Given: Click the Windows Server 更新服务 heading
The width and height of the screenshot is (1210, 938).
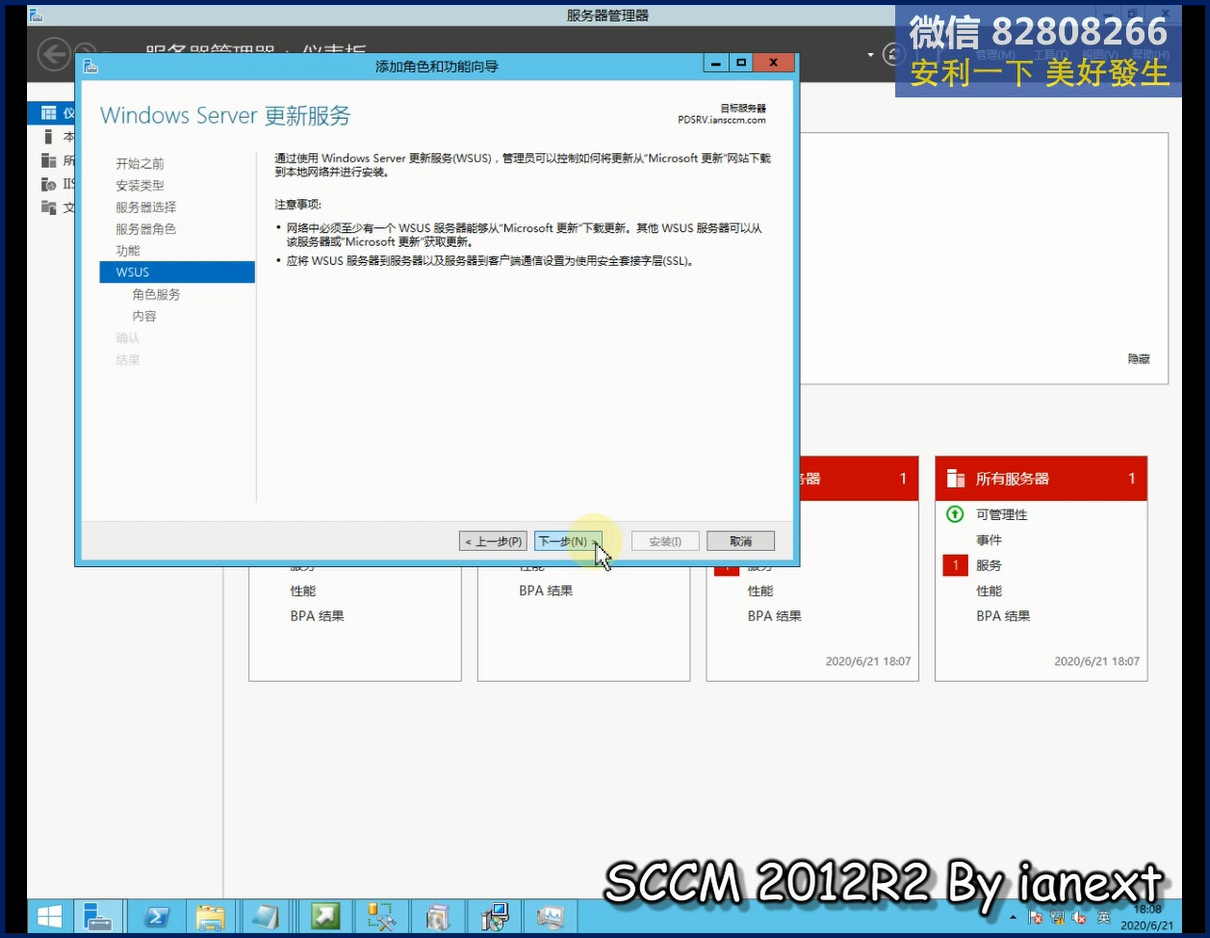Looking at the screenshot, I should pyautogui.click(x=225, y=116).
